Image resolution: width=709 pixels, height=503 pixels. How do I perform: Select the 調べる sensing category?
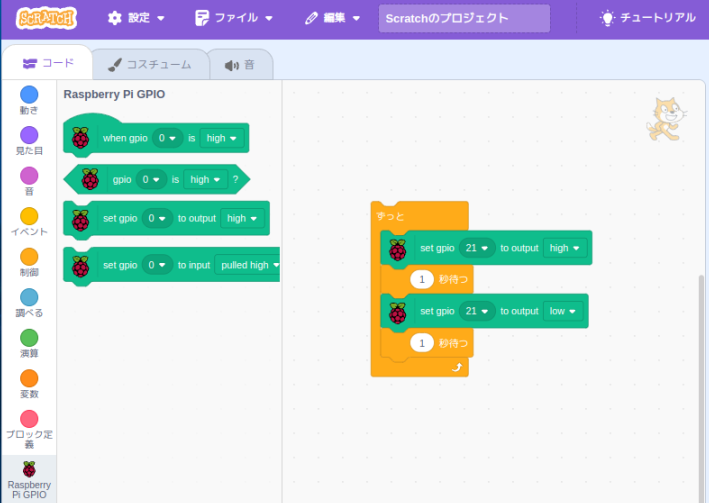29,303
